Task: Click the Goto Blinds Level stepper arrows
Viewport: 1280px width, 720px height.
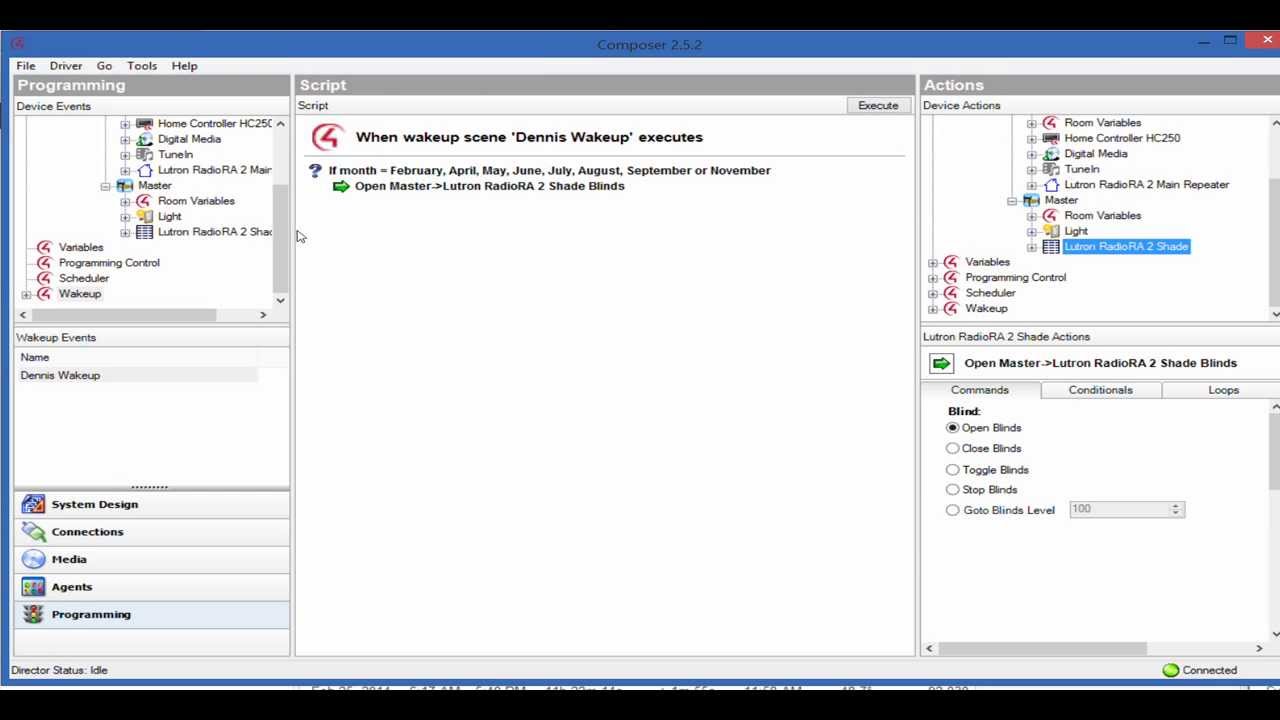Action: (x=1176, y=510)
